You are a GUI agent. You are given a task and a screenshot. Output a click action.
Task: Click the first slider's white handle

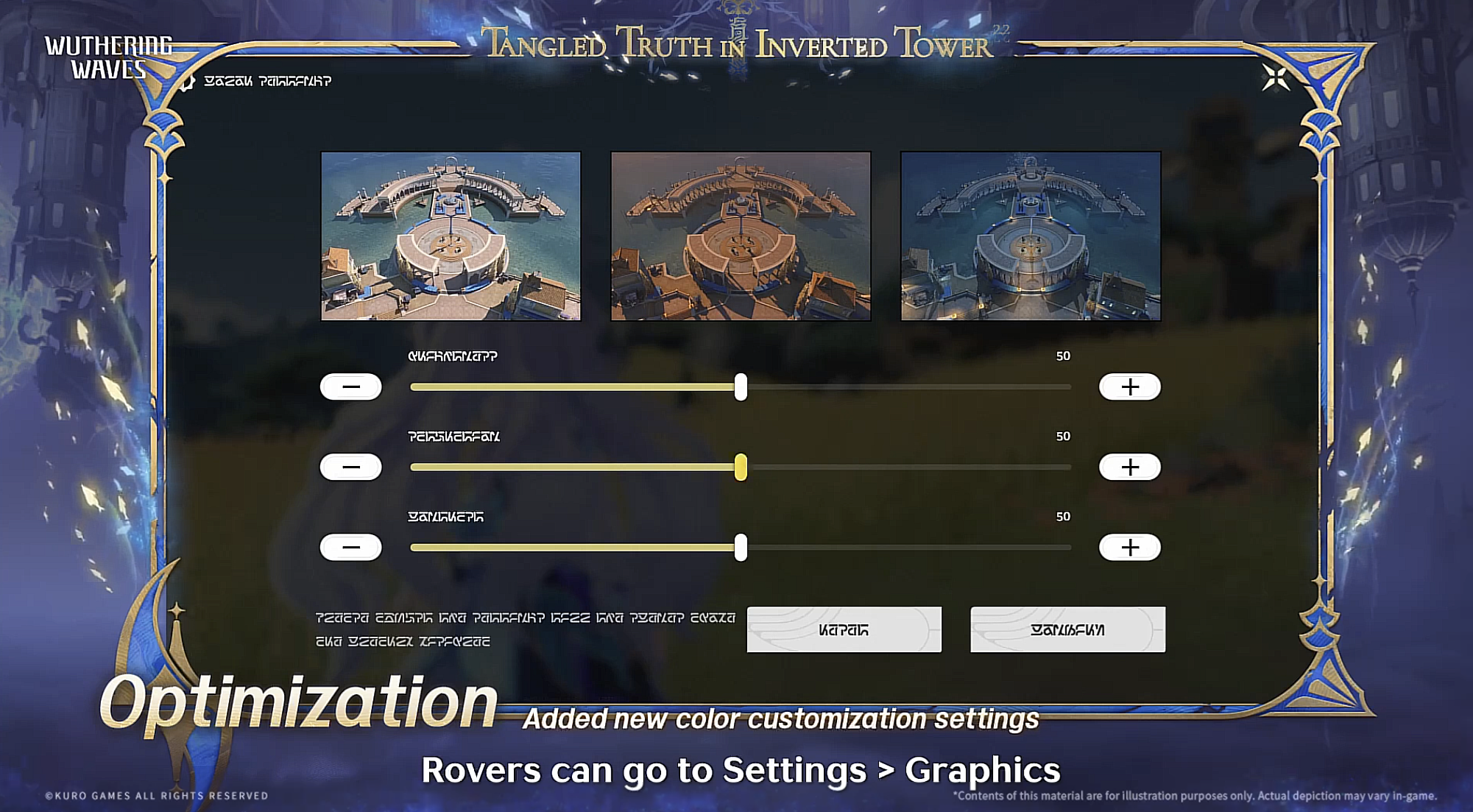[741, 386]
